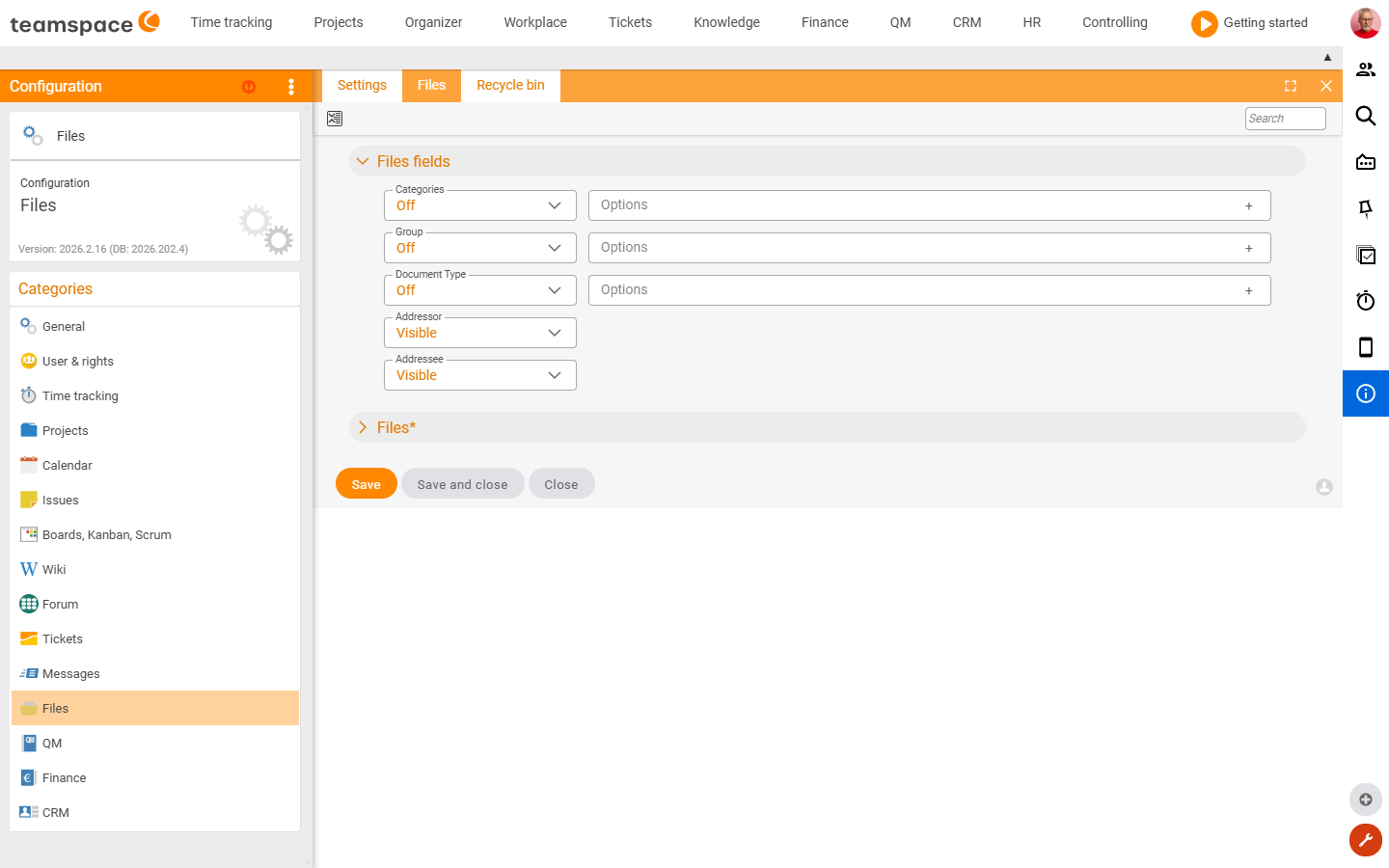Image resolution: width=1389 pixels, height=868 pixels.
Task: Open the stopwatch timer icon in right sidebar
Action: click(x=1366, y=301)
